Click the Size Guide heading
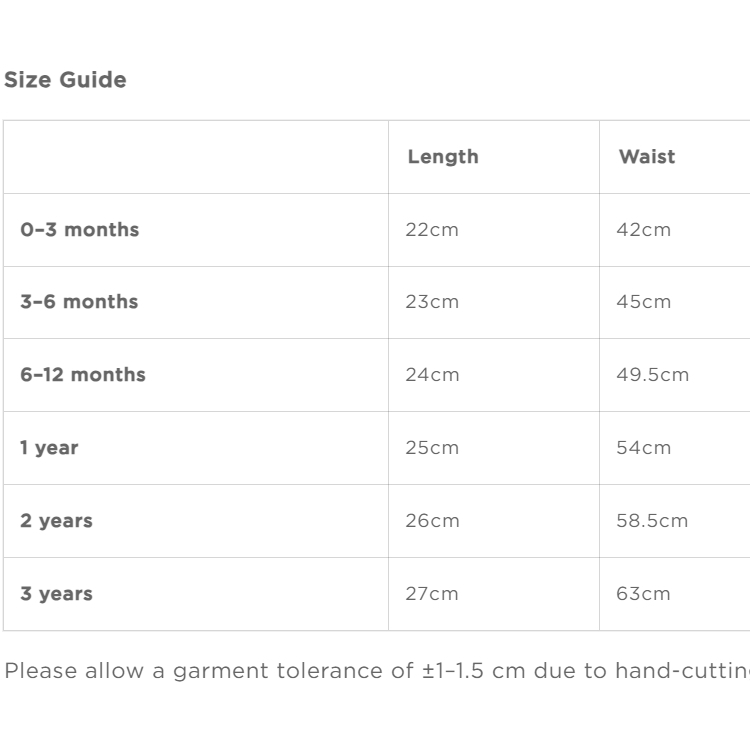This screenshot has width=750, height=750. tap(66, 80)
